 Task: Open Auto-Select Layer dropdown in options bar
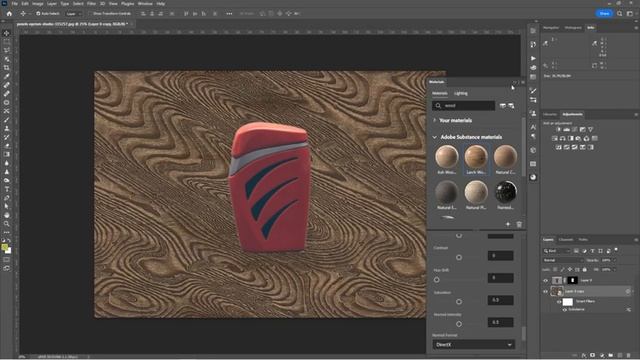[73, 13]
